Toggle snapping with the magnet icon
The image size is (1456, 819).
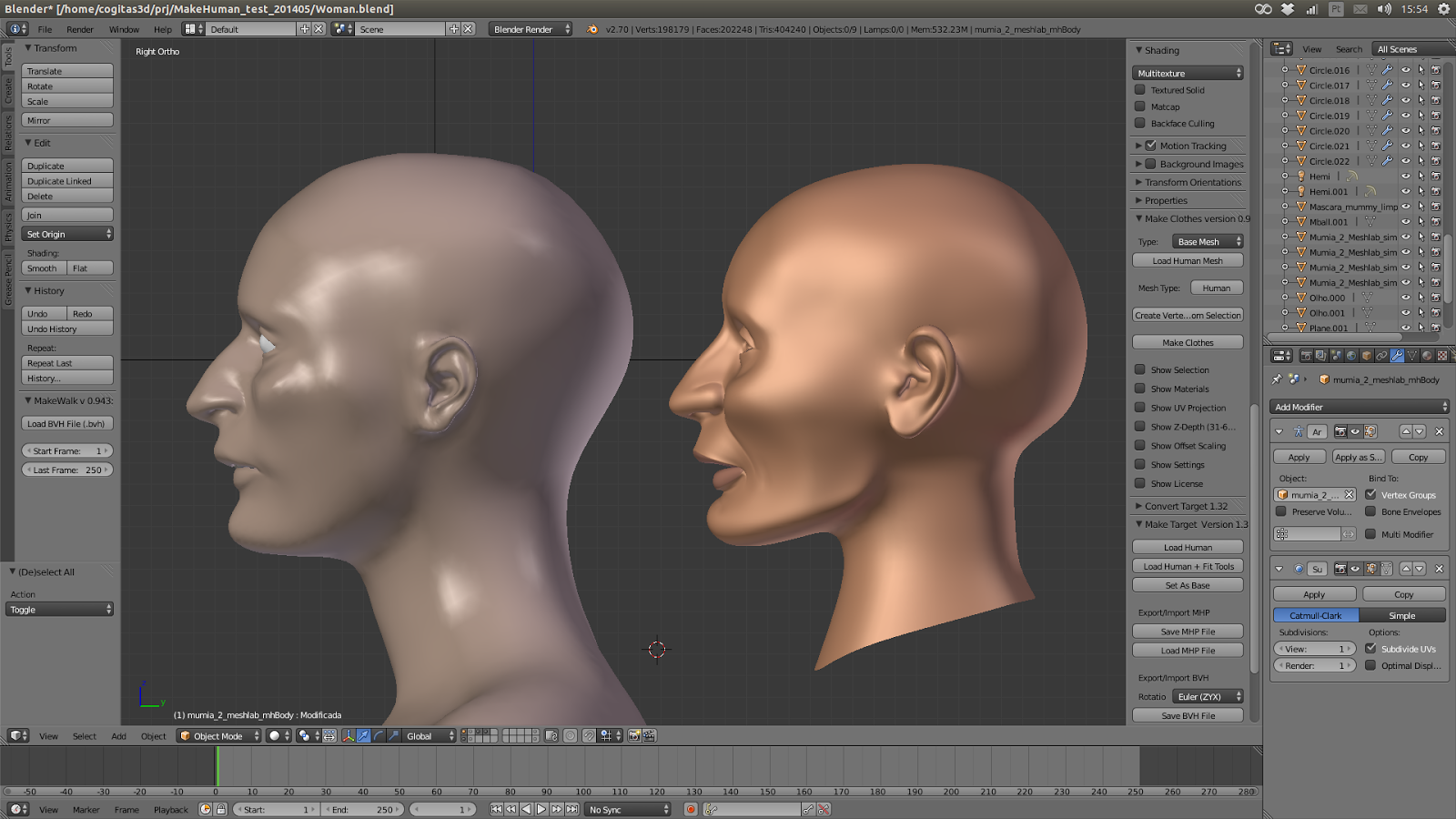[589, 736]
